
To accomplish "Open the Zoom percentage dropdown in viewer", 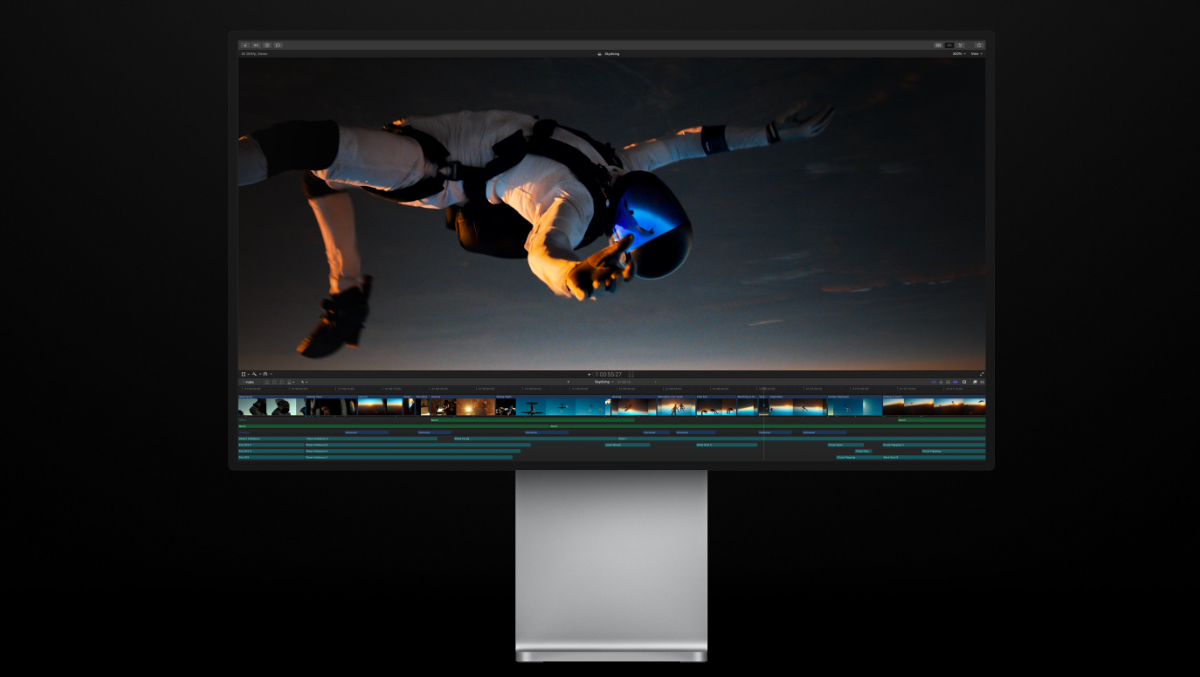I will 958,54.
